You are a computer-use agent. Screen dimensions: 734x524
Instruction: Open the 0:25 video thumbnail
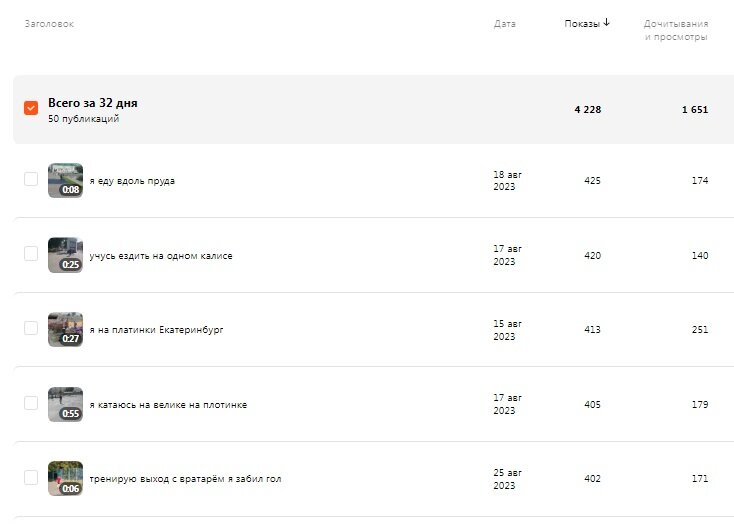click(66, 255)
